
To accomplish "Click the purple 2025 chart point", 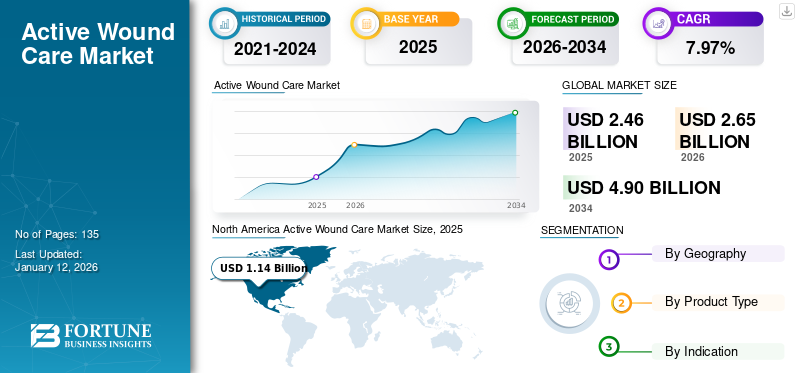I will [316, 177].
